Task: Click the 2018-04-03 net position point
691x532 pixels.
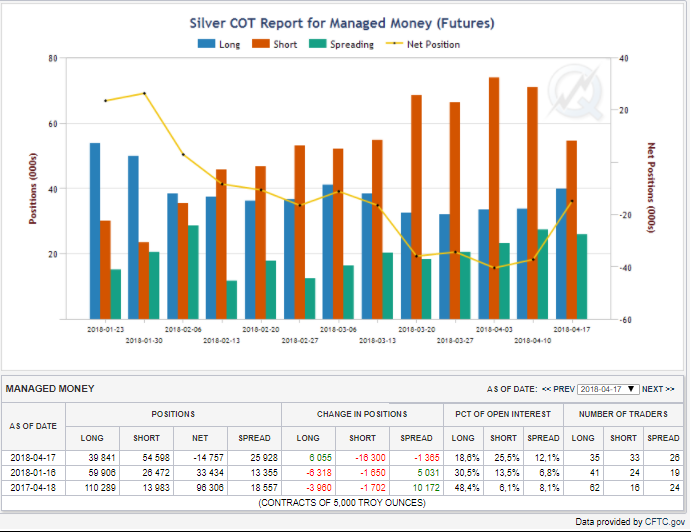Action: (x=494, y=268)
